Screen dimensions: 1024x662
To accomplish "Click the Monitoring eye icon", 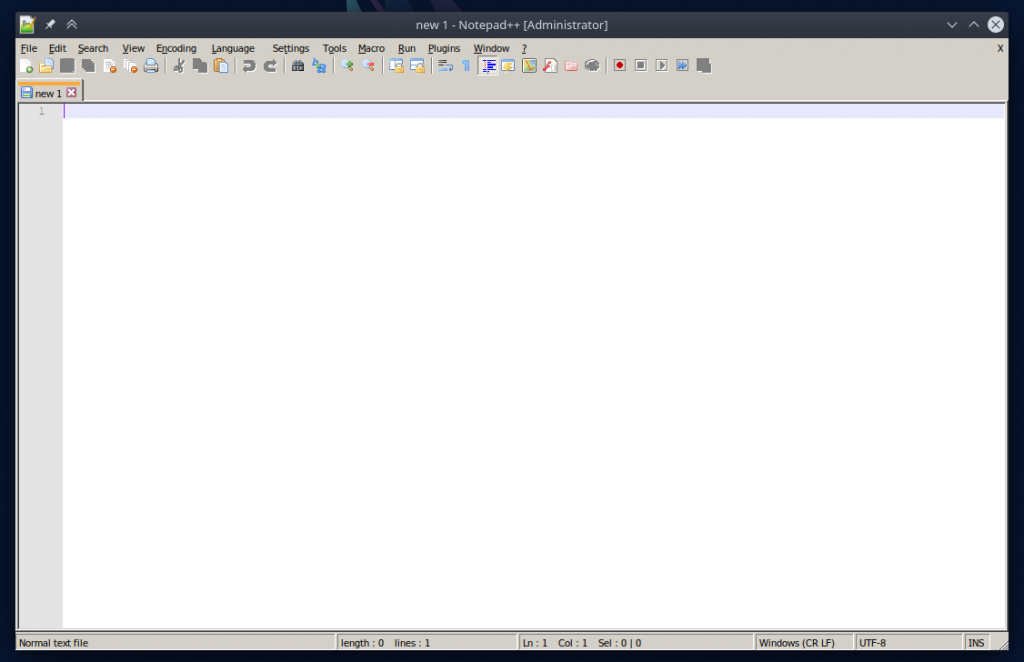I will (x=592, y=66).
